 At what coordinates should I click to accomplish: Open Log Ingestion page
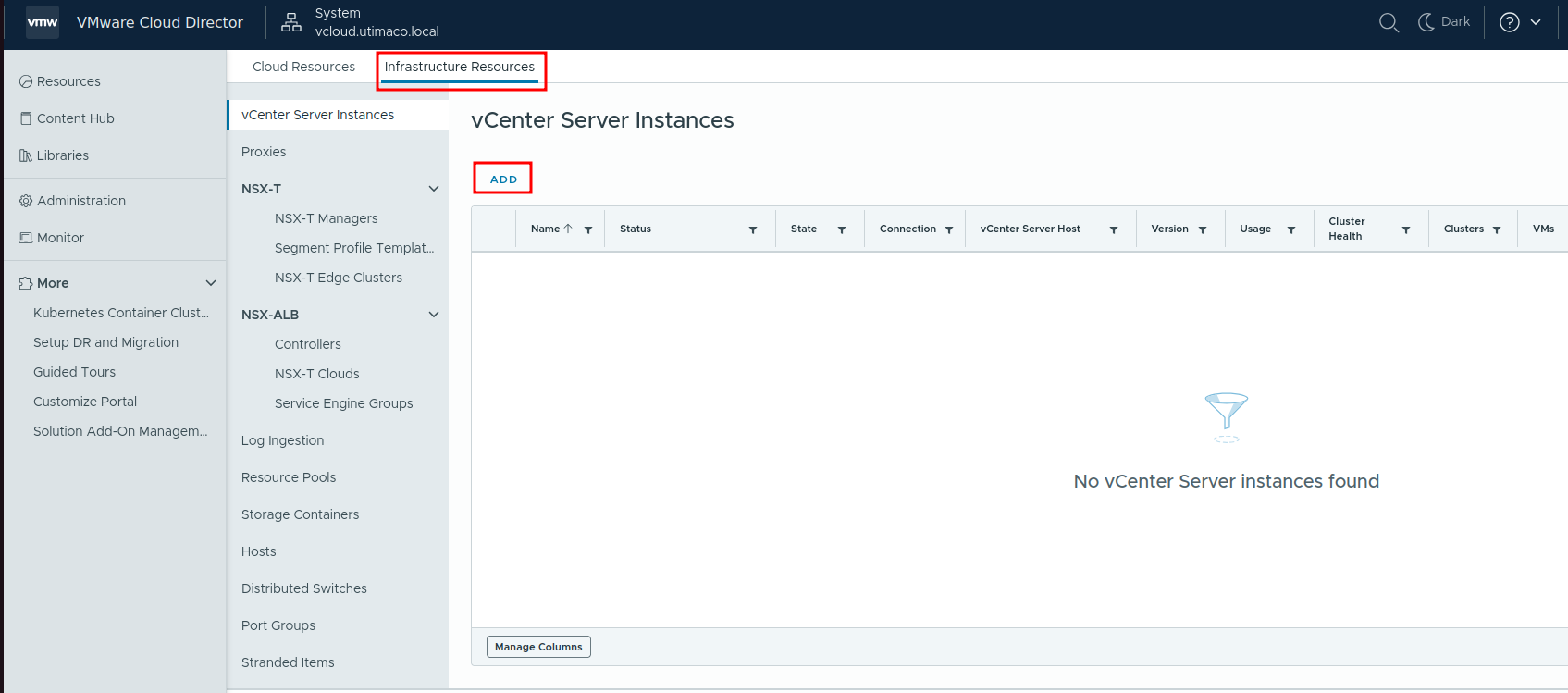click(x=283, y=440)
